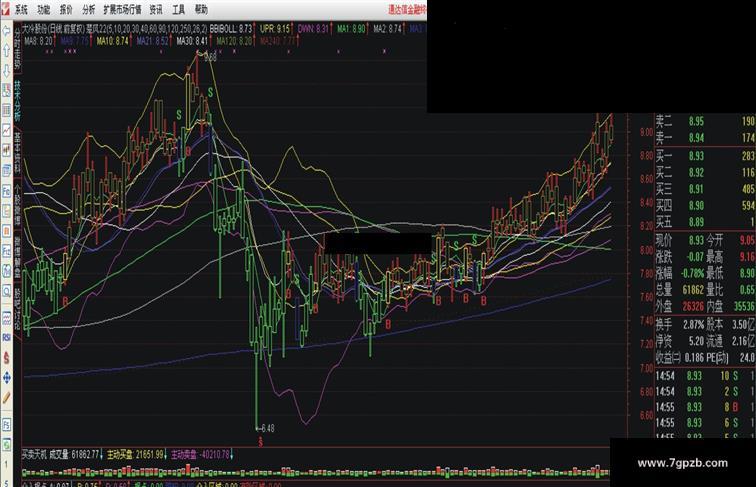
Task: Click the candlestick chart sidebar icon
Action: (6, 150)
